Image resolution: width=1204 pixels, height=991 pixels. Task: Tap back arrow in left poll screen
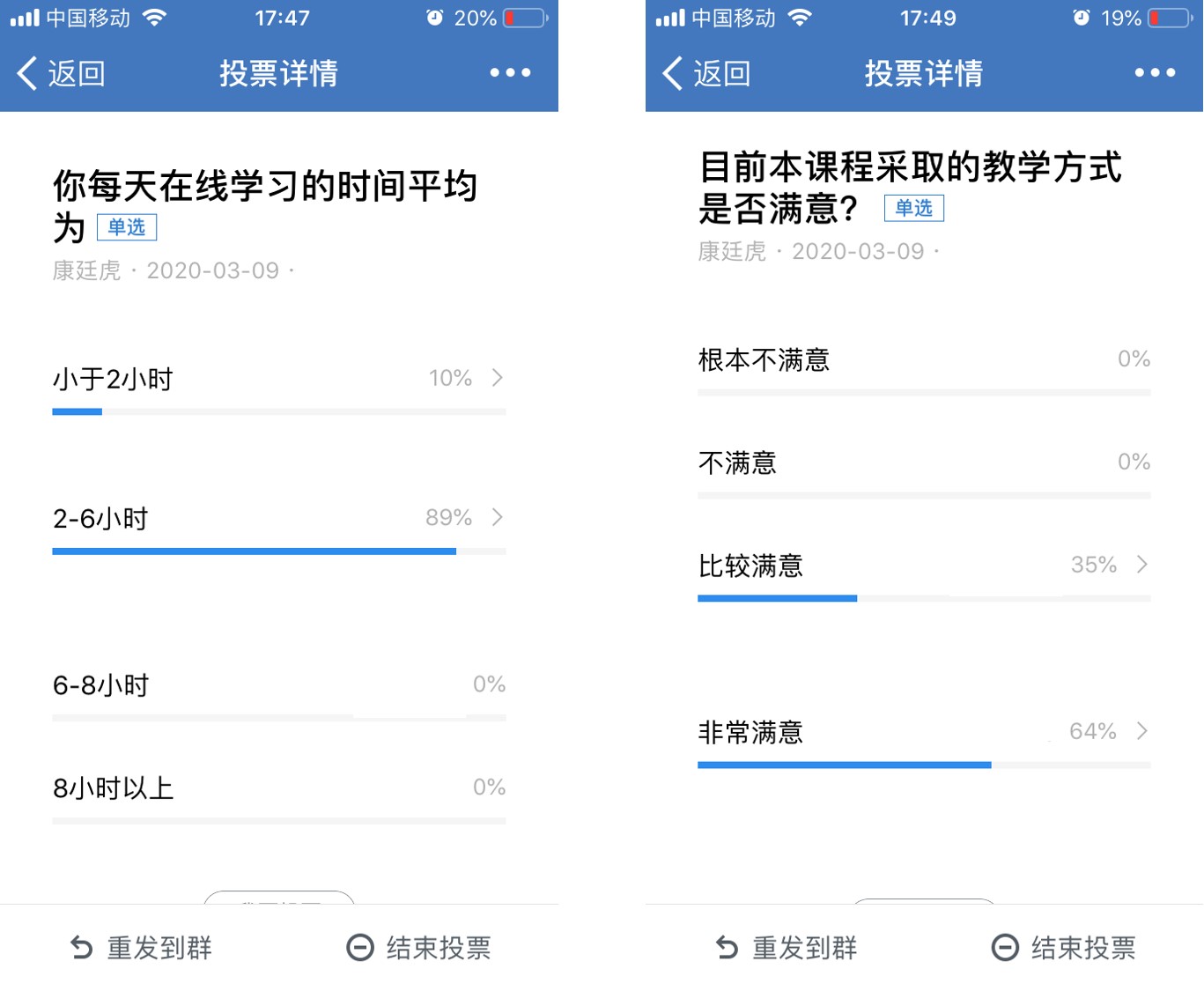point(27,73)
